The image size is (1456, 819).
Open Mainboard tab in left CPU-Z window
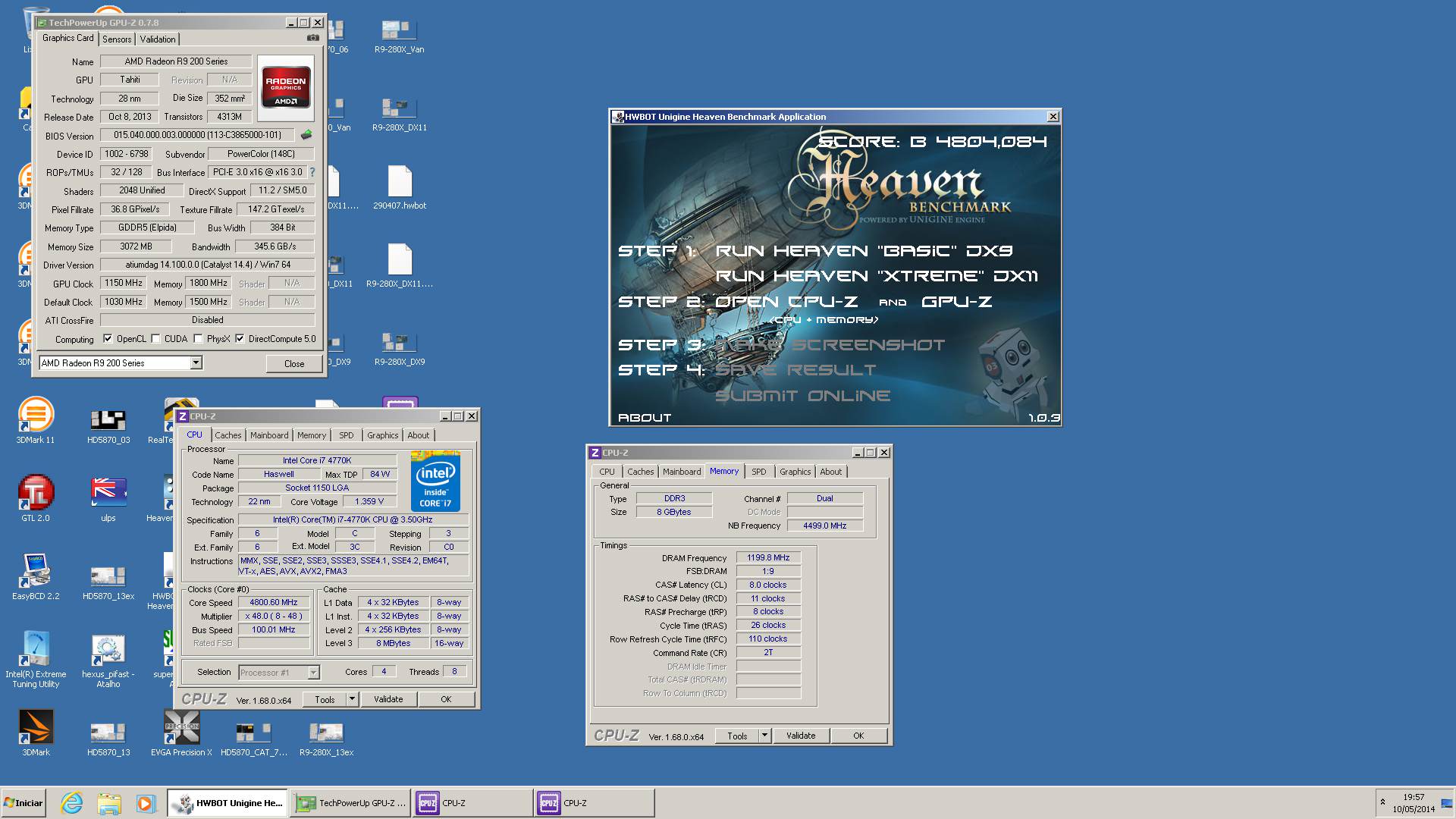point(269,435)
